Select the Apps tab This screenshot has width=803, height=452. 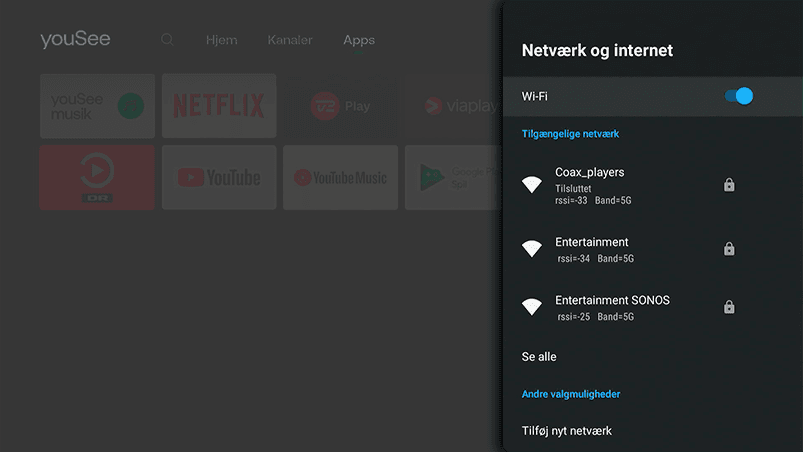[x=358, y=40]
